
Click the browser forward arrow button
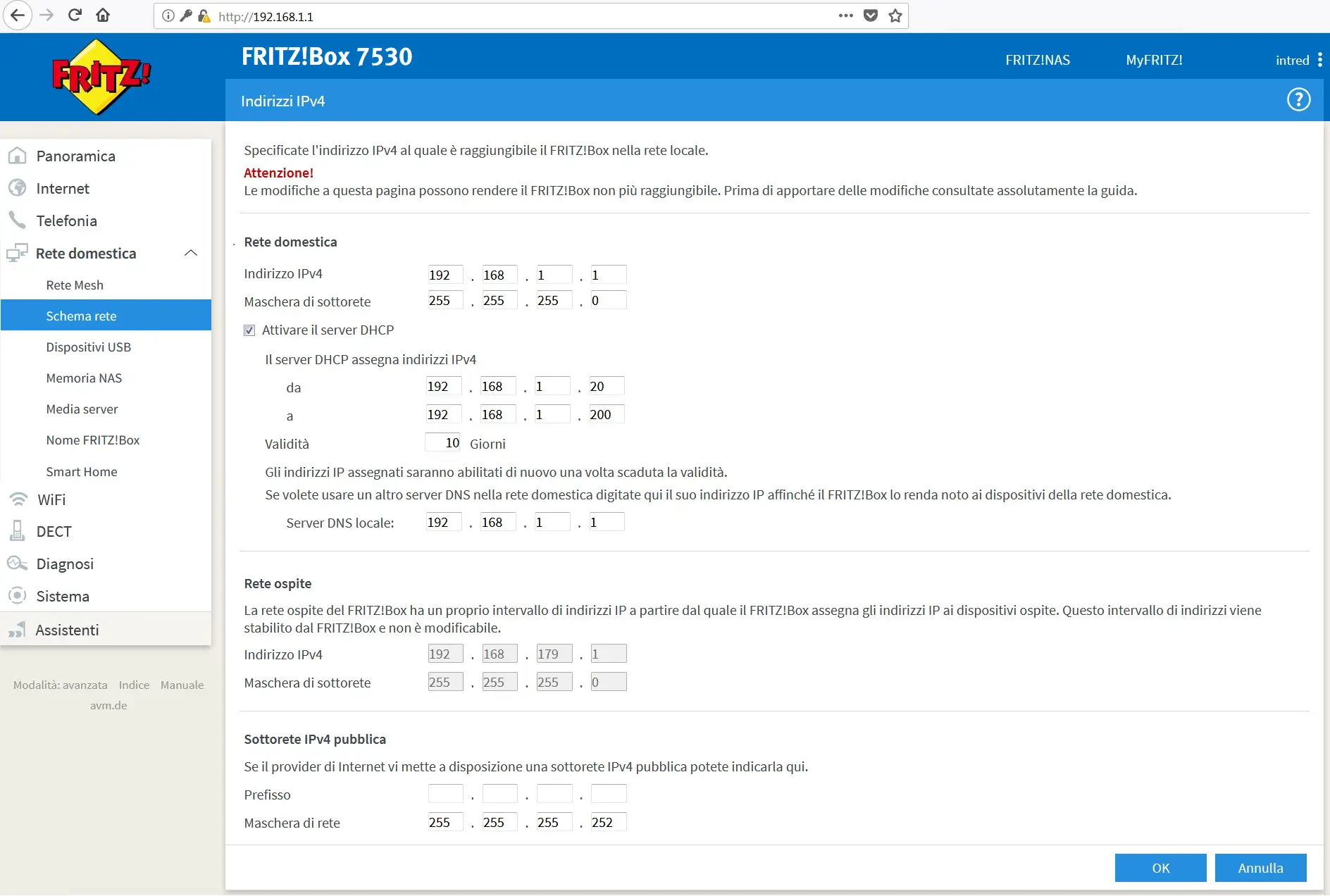tap(46, 15)
